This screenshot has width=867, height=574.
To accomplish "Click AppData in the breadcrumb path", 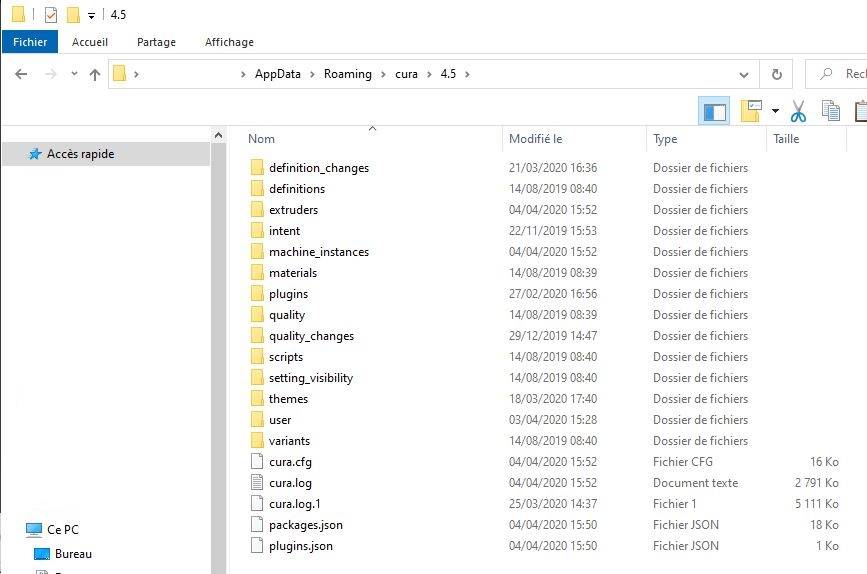I will point(278,74).
